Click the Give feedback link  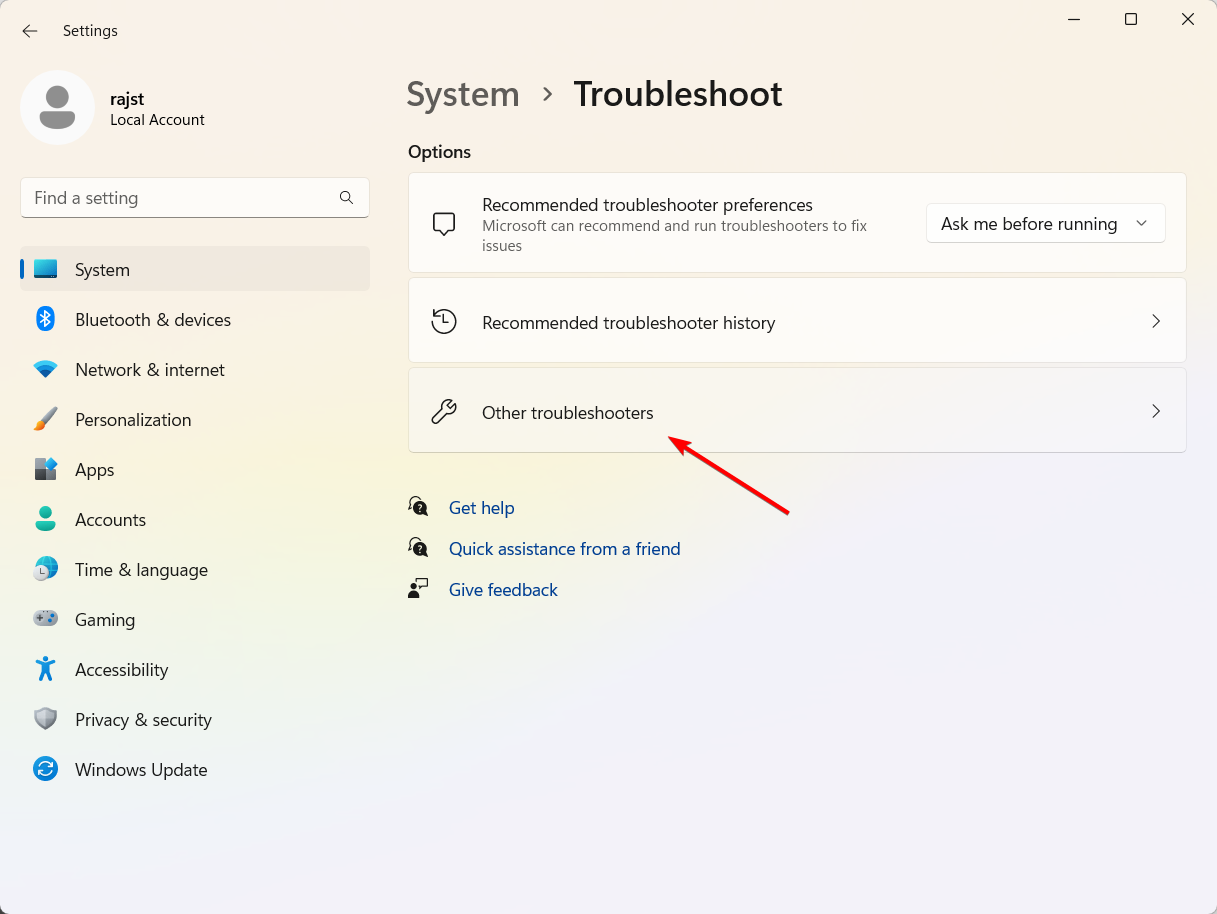pos(503,590)
